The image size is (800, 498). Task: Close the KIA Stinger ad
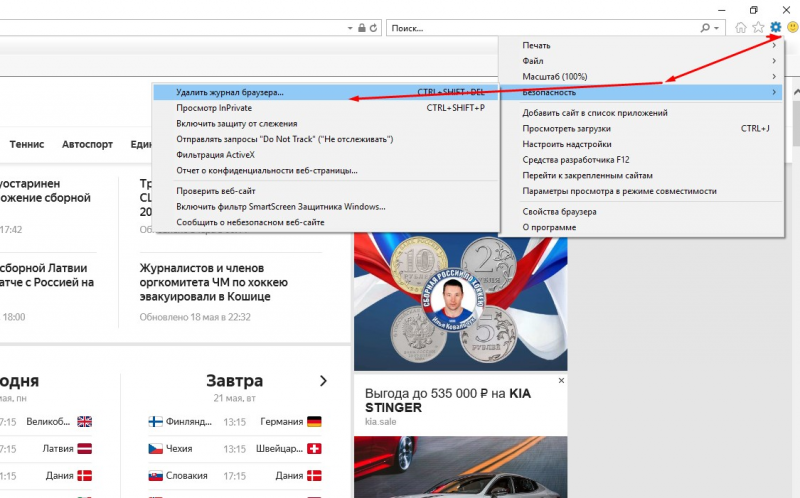(x=561, y=381)
